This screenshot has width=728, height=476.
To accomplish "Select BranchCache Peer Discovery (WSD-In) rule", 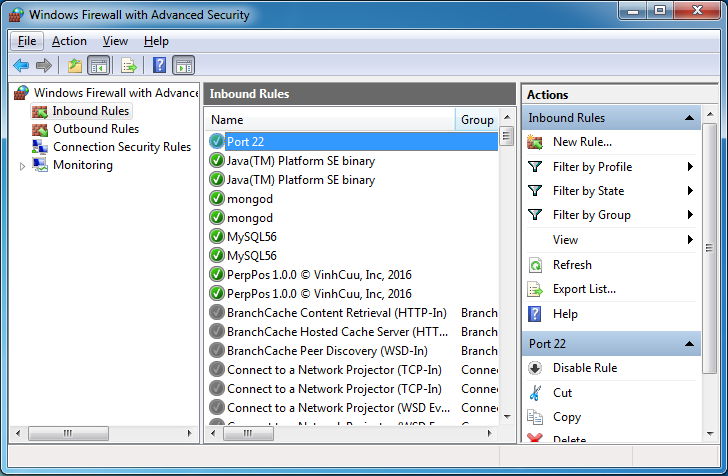I will point(327,351).
